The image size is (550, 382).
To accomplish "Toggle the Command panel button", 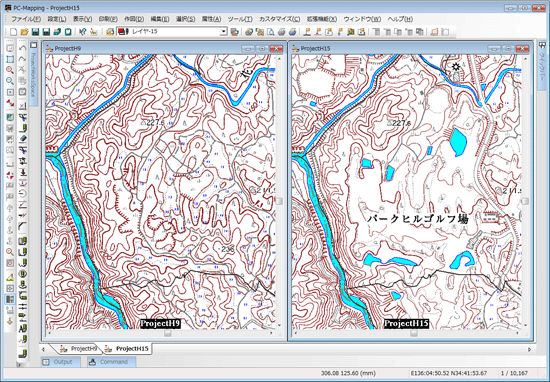I will tap(111, 362).
